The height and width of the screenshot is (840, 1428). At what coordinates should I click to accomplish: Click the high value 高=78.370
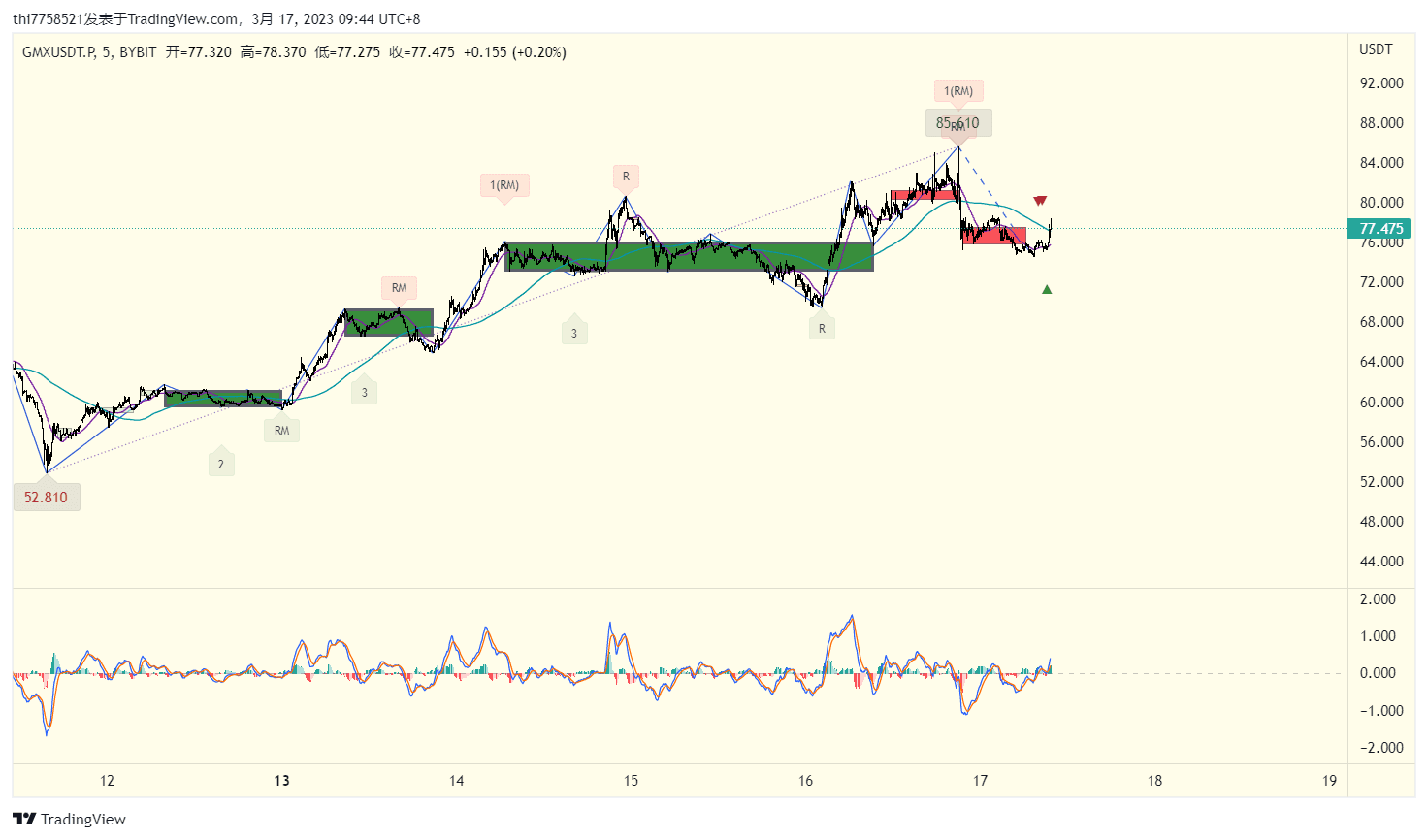click(x=274, y=52)
